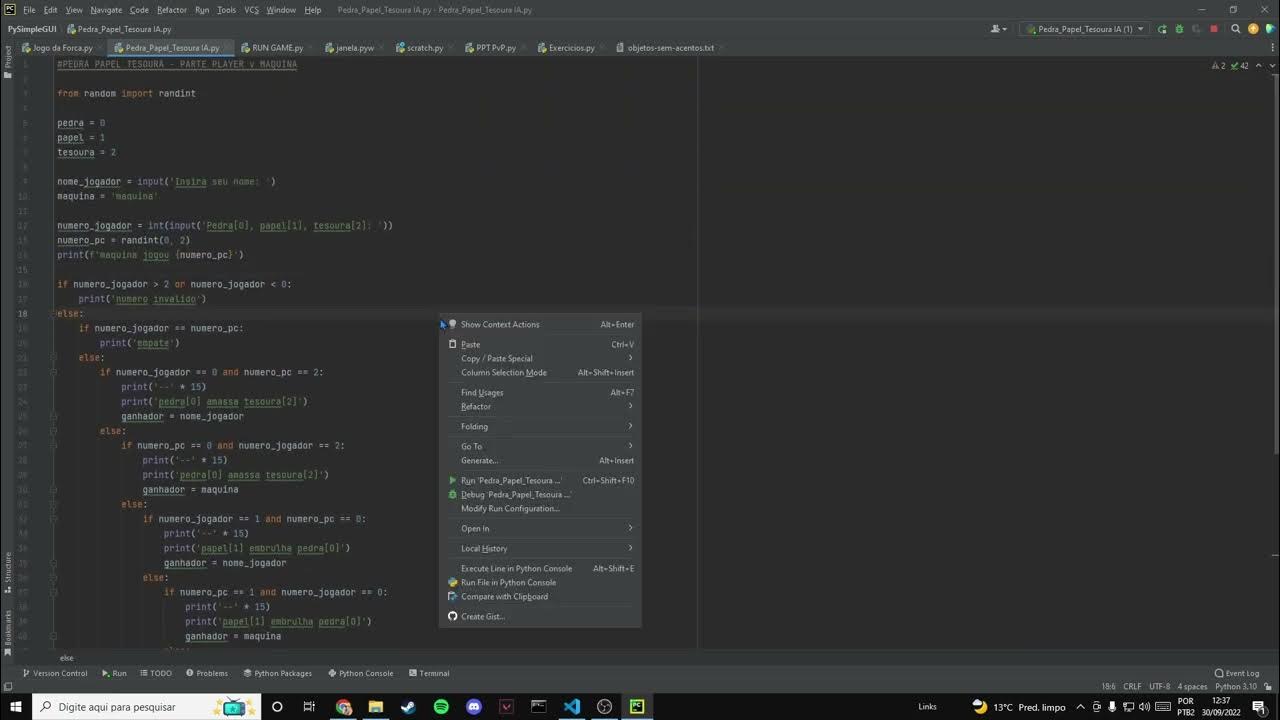Expand the Local History submenu
Image resolution: width=1280 pixels, height=720 pixels.
[x=540, y=549]
